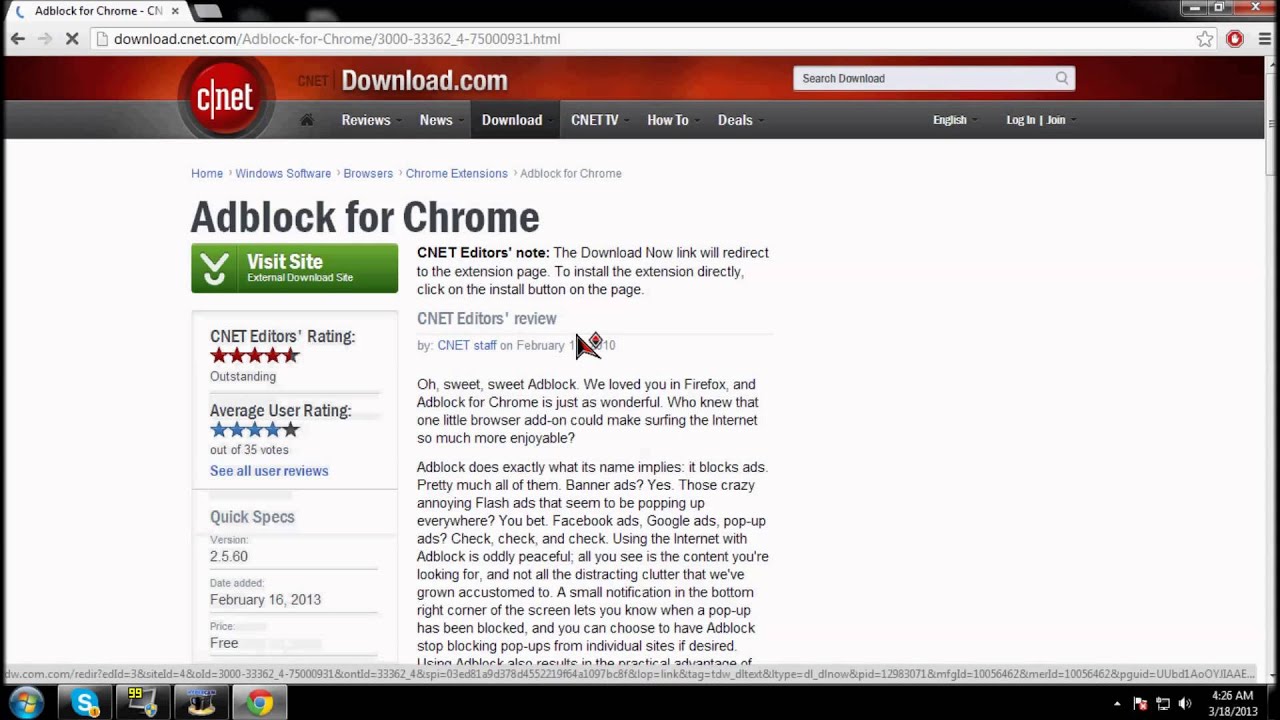Open CNET home icon in navbar

pyautogui.click(x=307, y=120)
